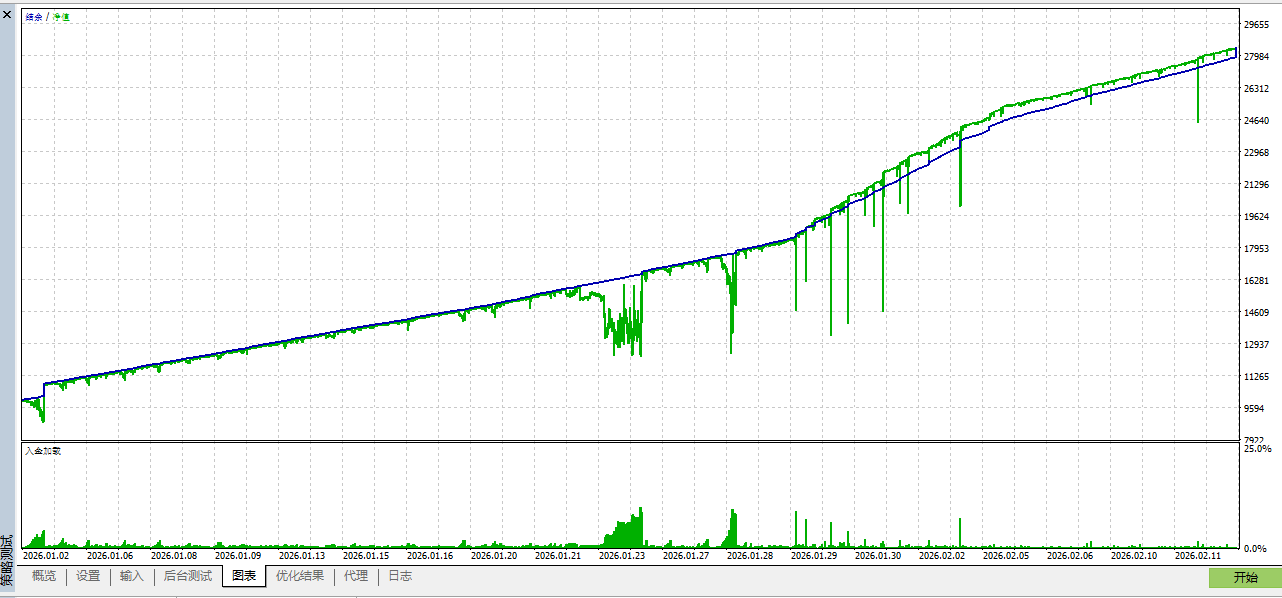Click the 19624 axis value

(1256, 217)
